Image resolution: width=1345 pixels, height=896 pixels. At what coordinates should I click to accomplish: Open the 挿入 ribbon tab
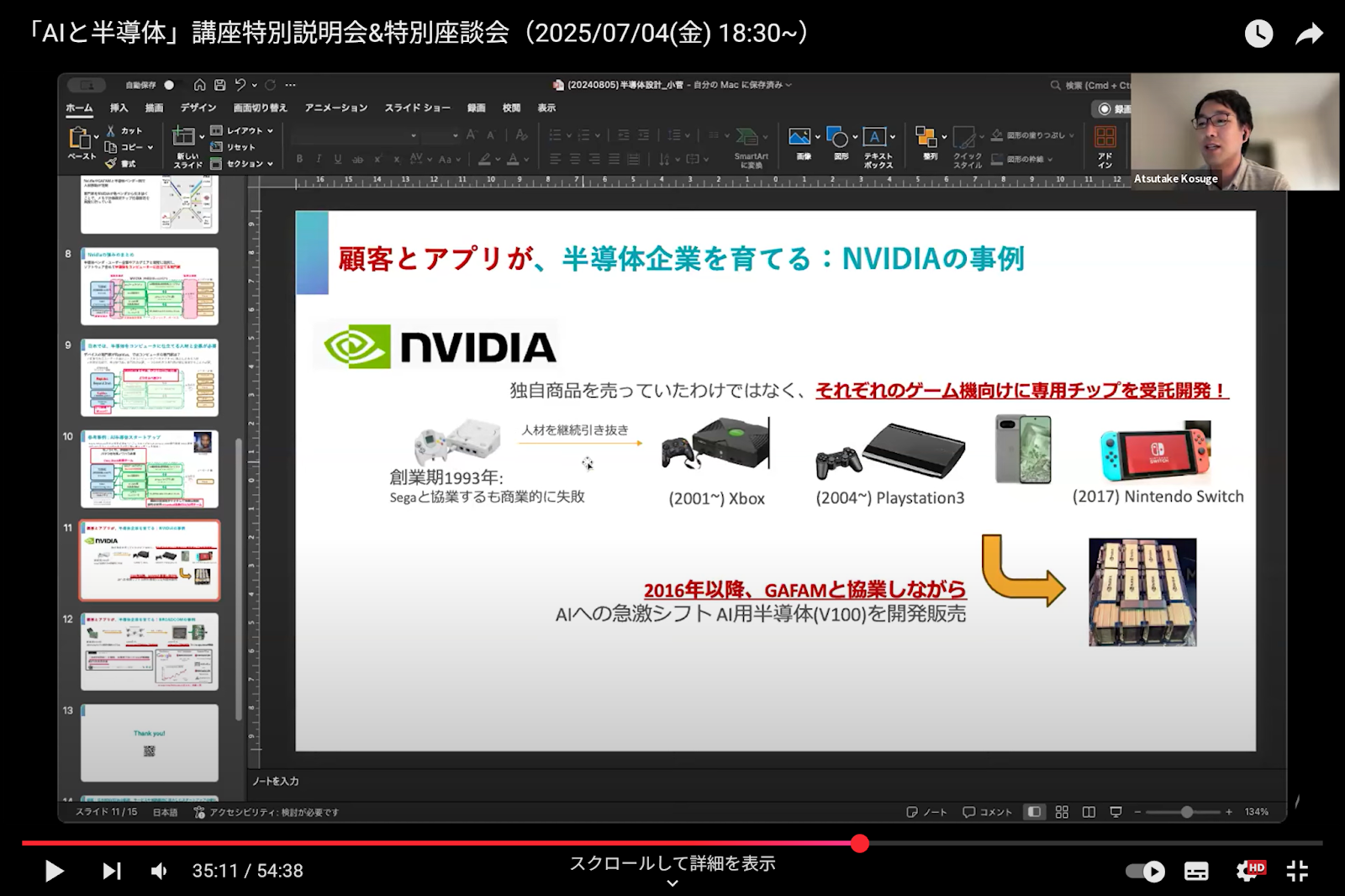pyautogui.click(x=119, y=108)
